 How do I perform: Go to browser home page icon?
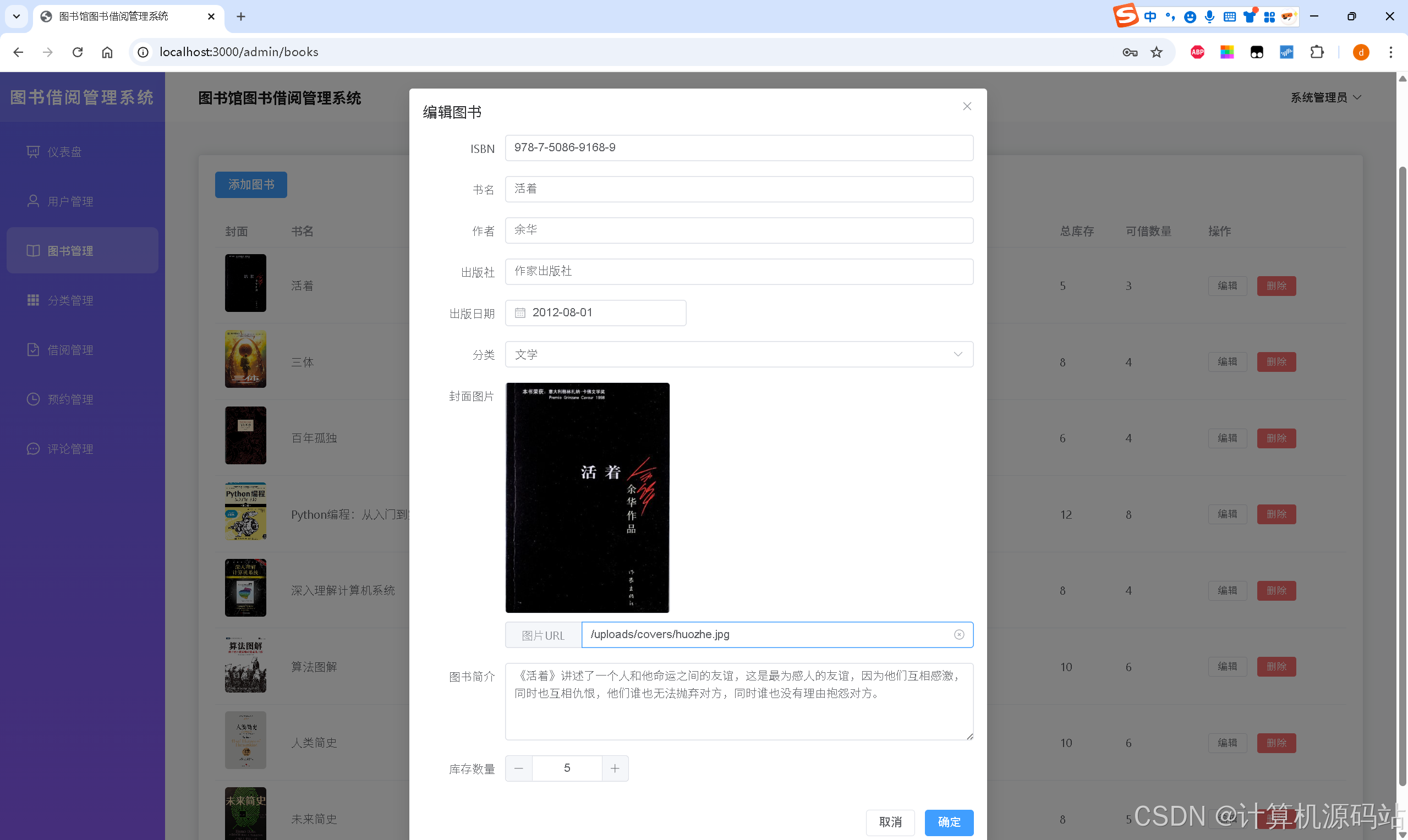[107, 52]
